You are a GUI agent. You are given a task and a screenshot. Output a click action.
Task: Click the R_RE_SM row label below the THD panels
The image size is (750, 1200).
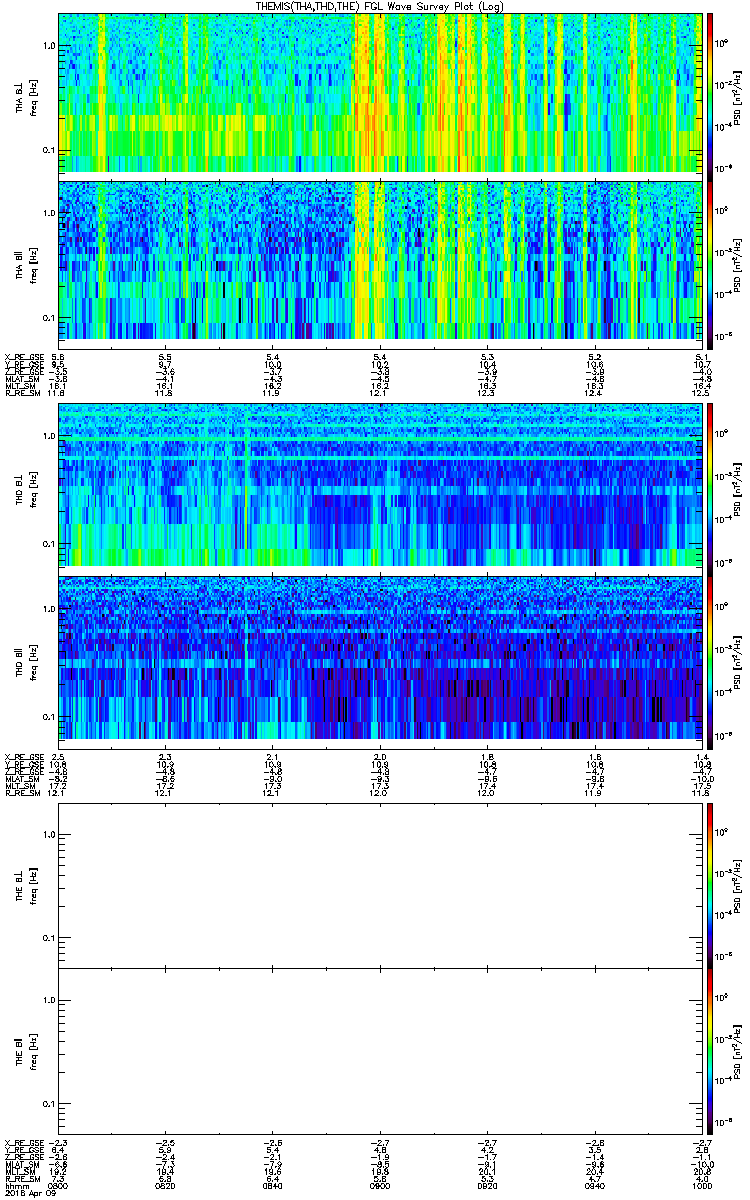tap(21, 793)
